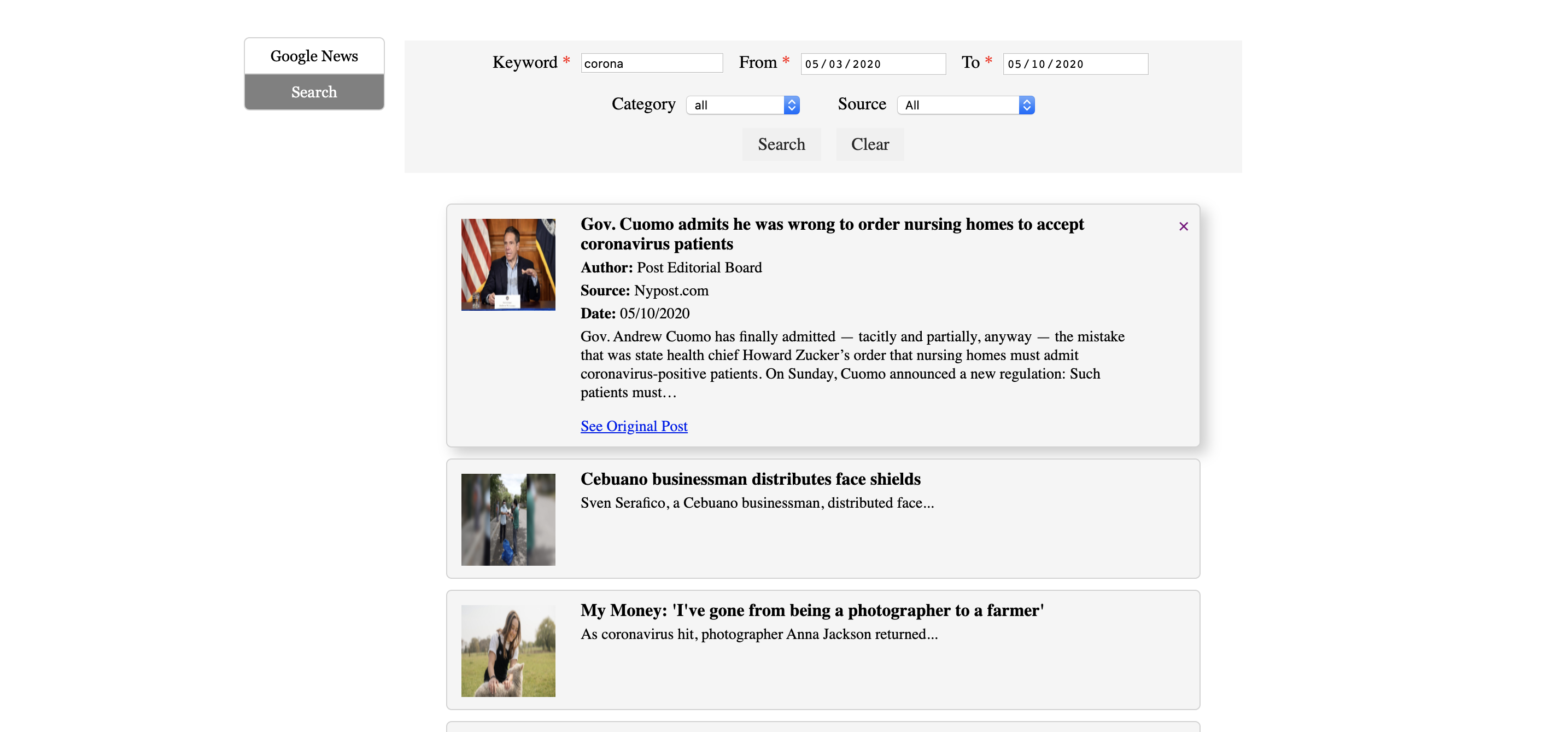Click the Source dropdown arrow icon
This screenshot has width=1568, height=732.
click(x=1026, y=104)
